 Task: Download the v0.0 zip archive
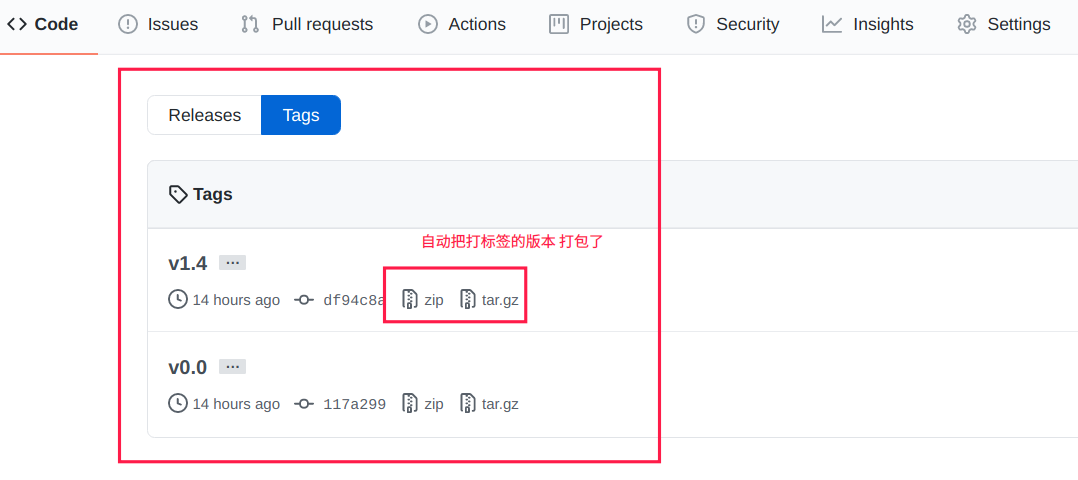pos(423,404)
